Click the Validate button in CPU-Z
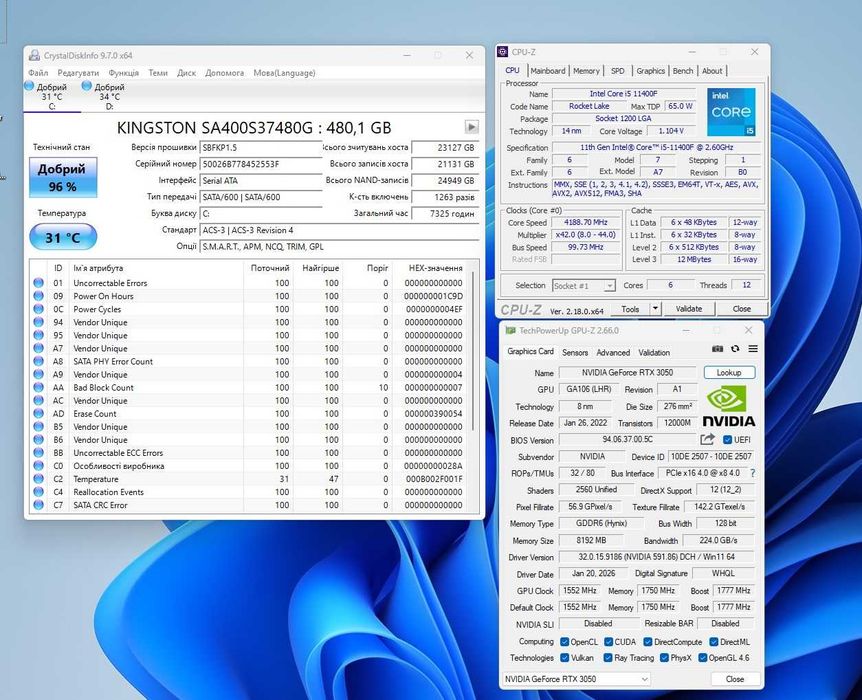 click(x=688, y=308)
